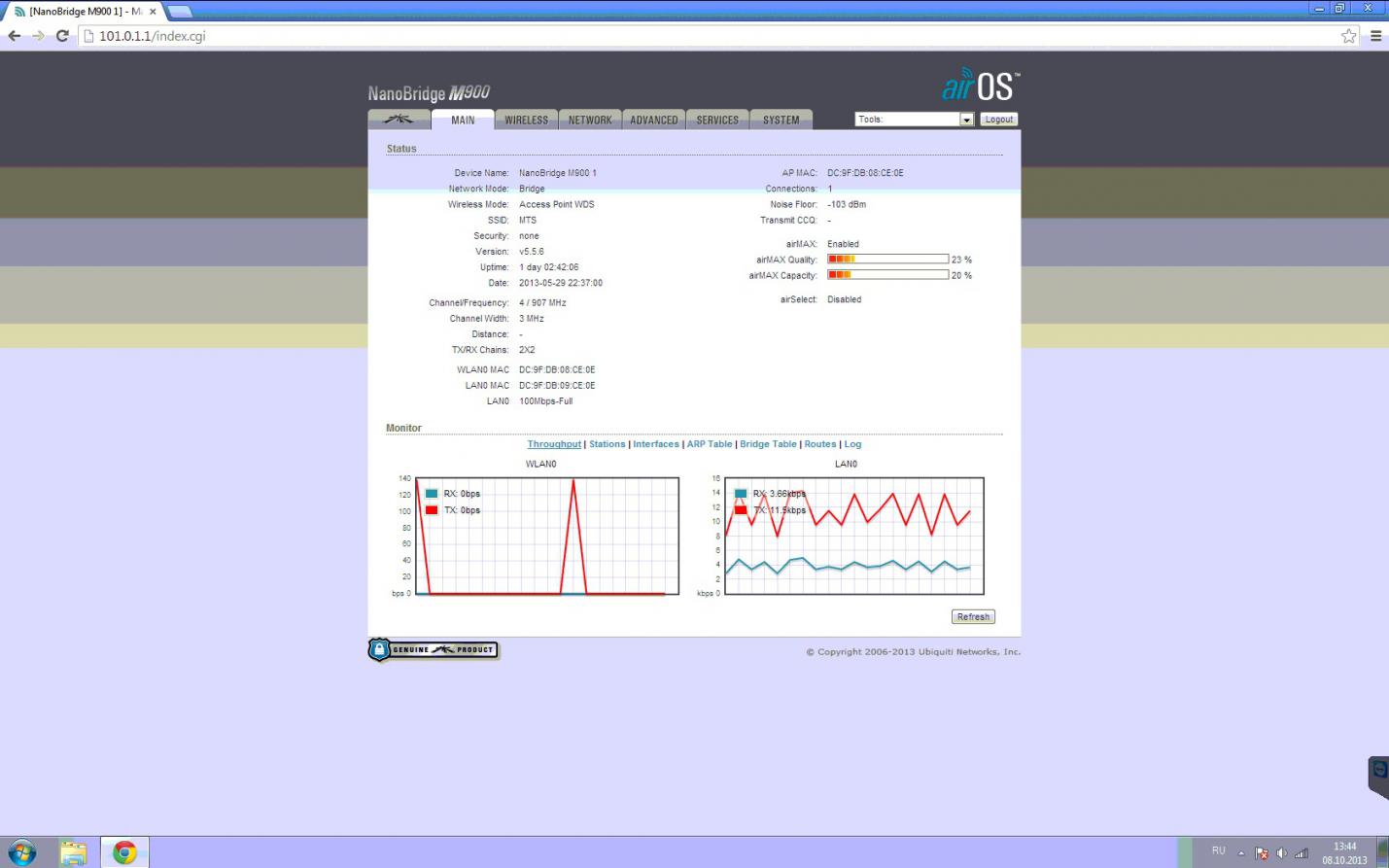Viewport: 1389px width, 868px height.
Task: View the Interfaces monitor
Action: coord(656,444)
